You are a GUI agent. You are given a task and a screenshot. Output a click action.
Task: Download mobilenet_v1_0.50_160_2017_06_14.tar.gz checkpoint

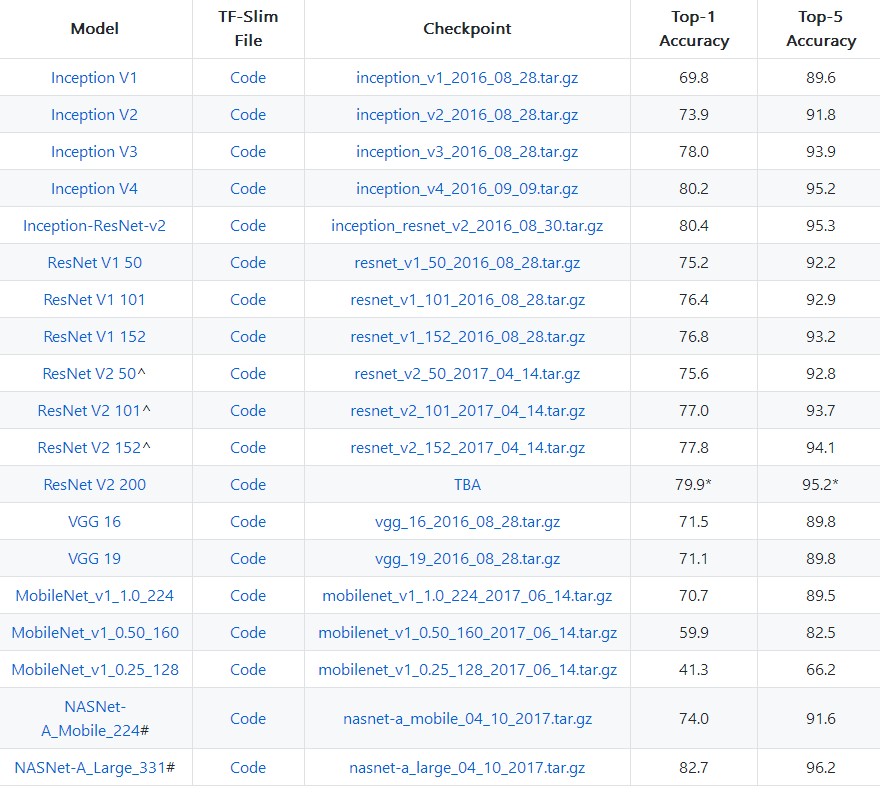pos(468,633)
